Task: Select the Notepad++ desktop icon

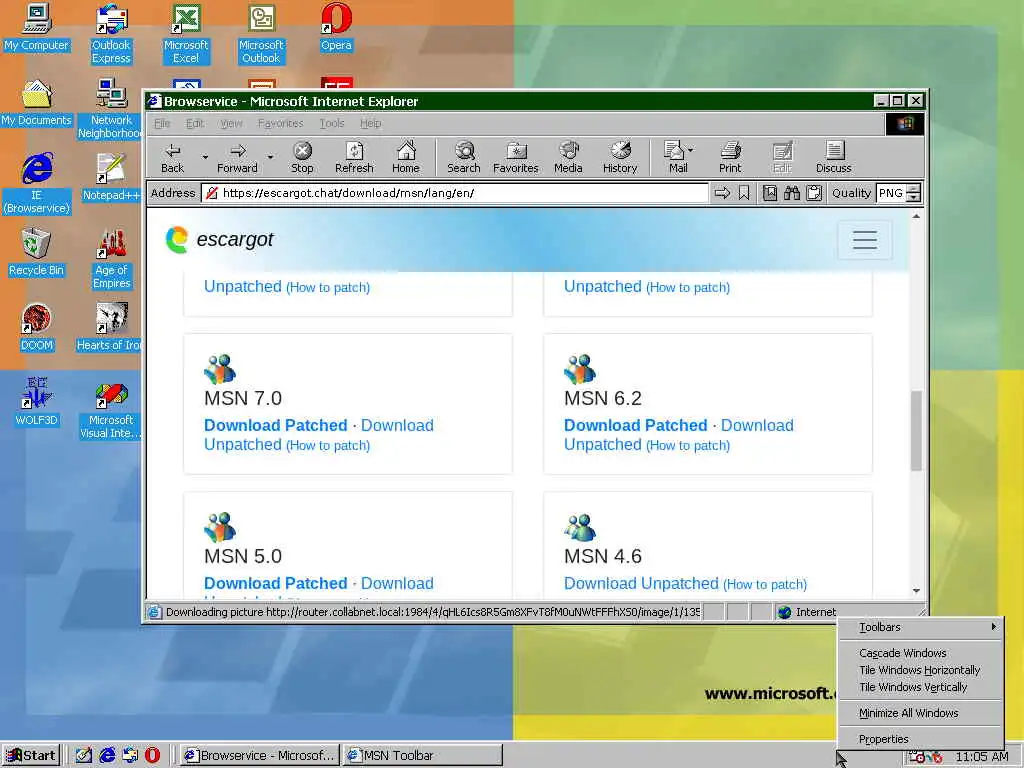Action: pos(112,178)
